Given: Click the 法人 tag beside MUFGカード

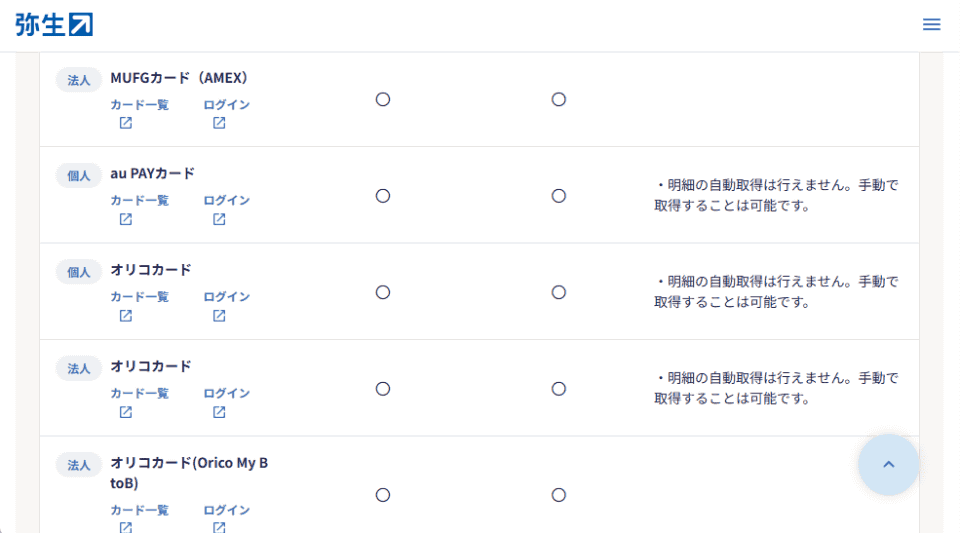Looking at the screenshot, I should tap(79, 80).
